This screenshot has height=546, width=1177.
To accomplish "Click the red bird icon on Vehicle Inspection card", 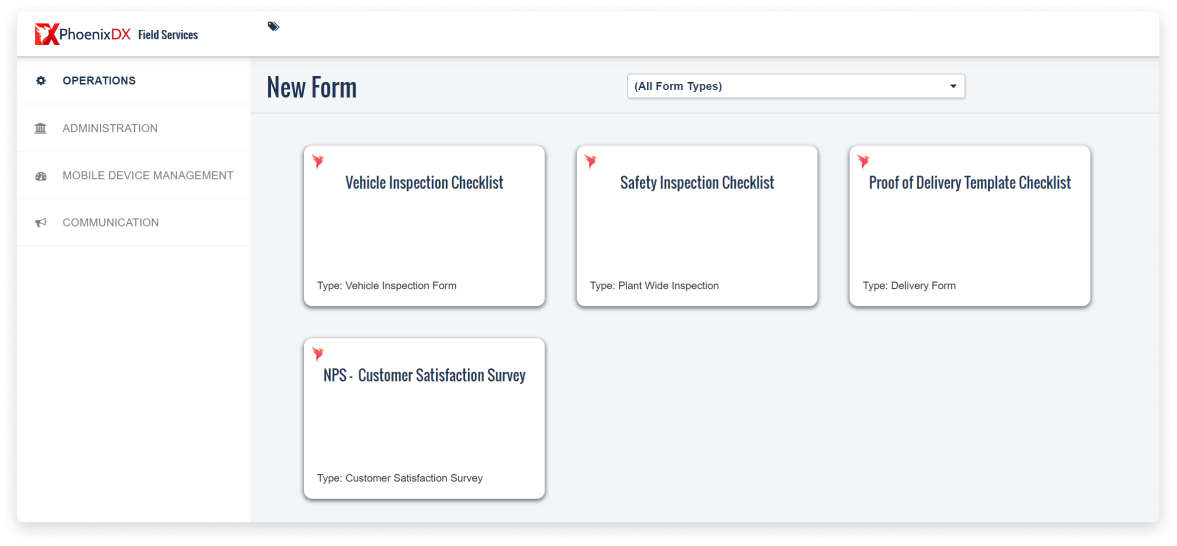I will coord(318,161).
